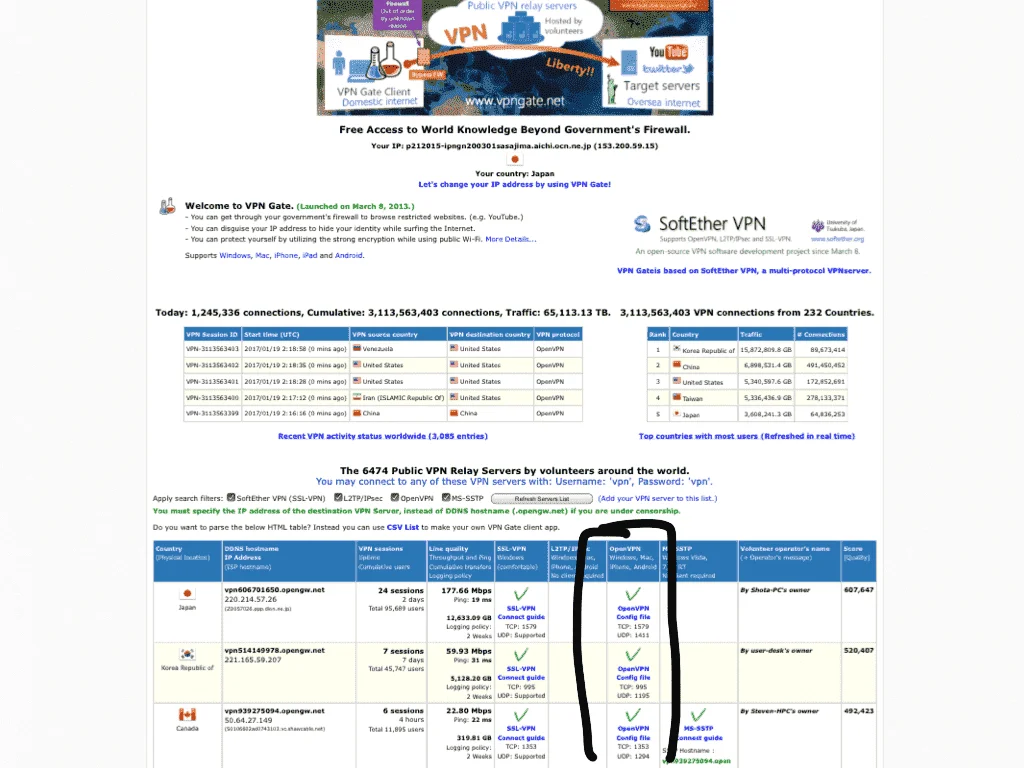The width and height of the screenshot is (1024, 768).
Task: Open MS-SSTP Connect guide for the Canada server
Action: point(699,733)
